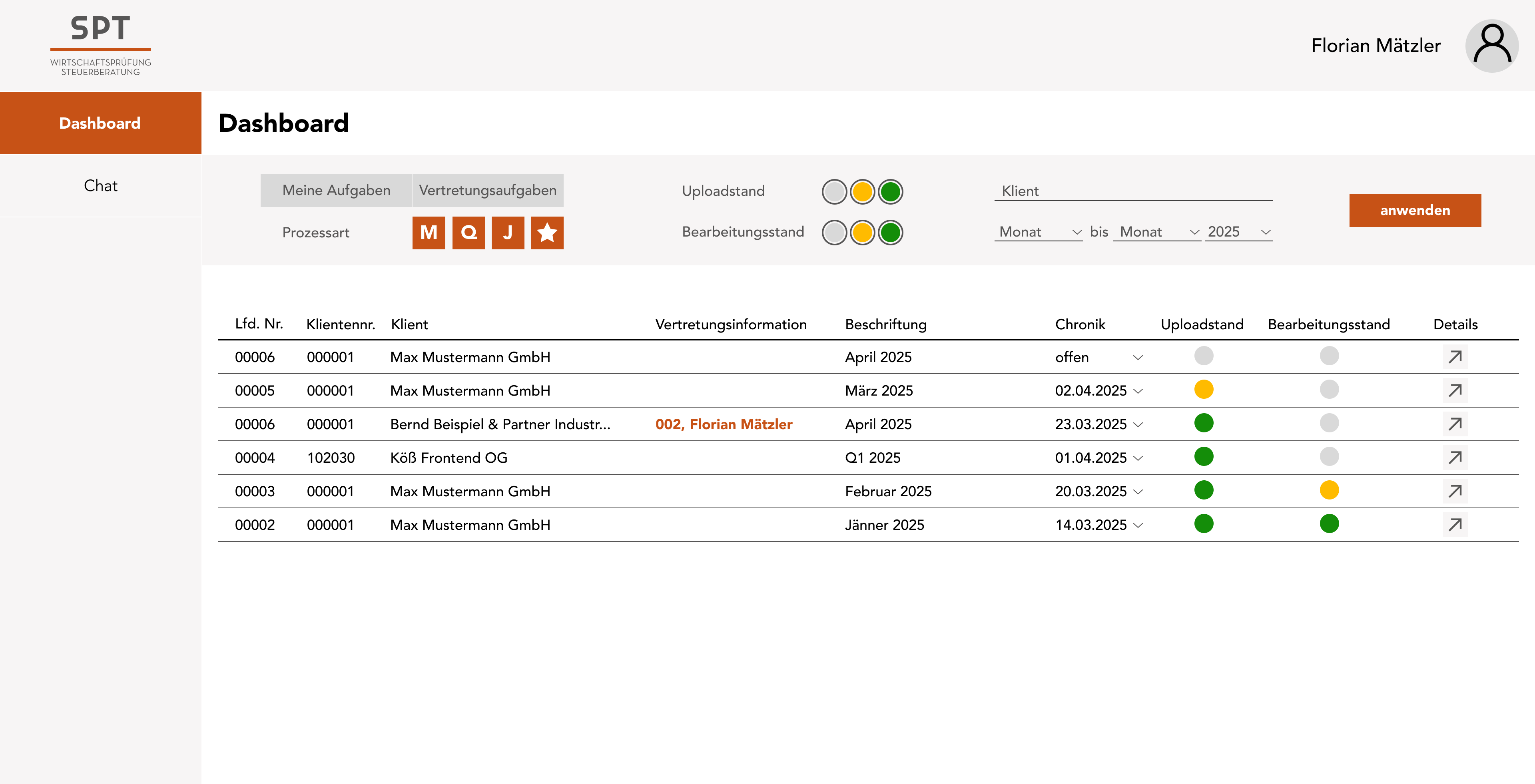Image resolution: width=1535 pixels, height=784 pixels.
Task: Click the anwenden button
Action: pos(1415,210)
